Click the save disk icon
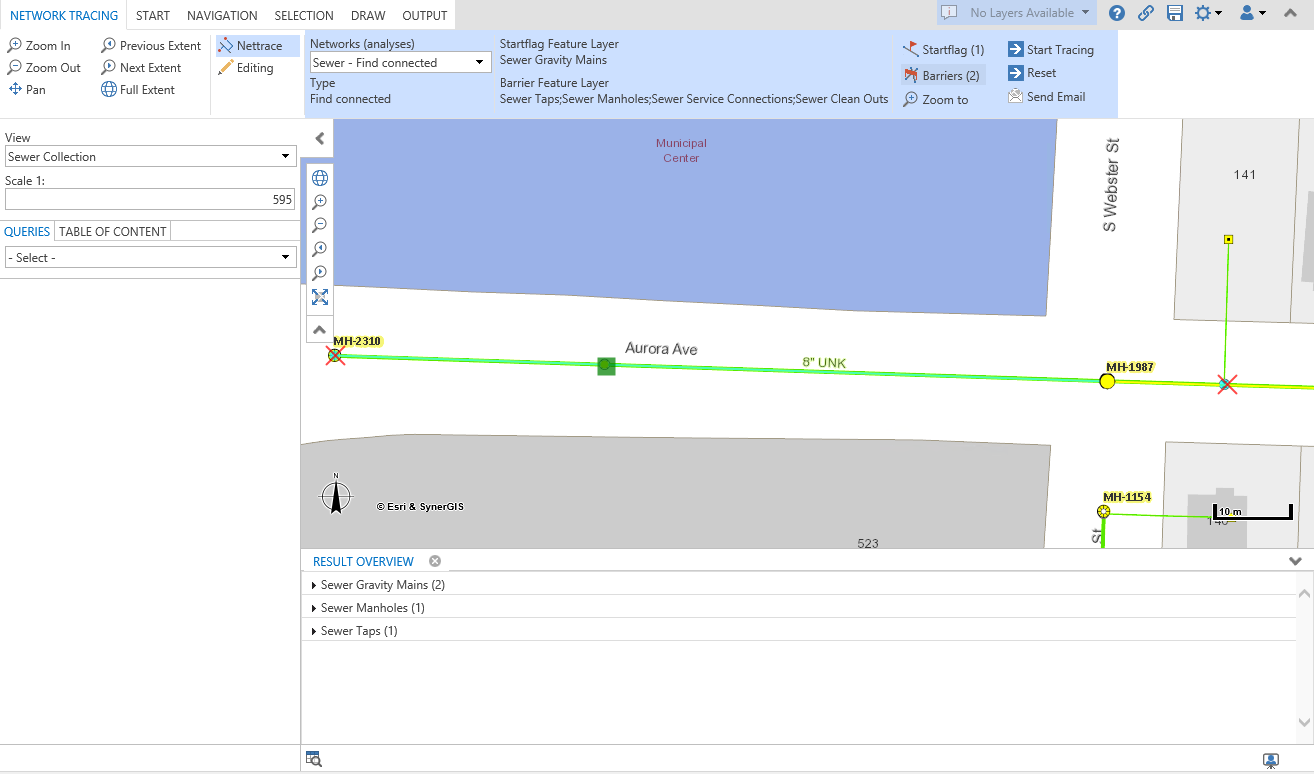This screenshot has height=774, width=1314. [1174, 13]
